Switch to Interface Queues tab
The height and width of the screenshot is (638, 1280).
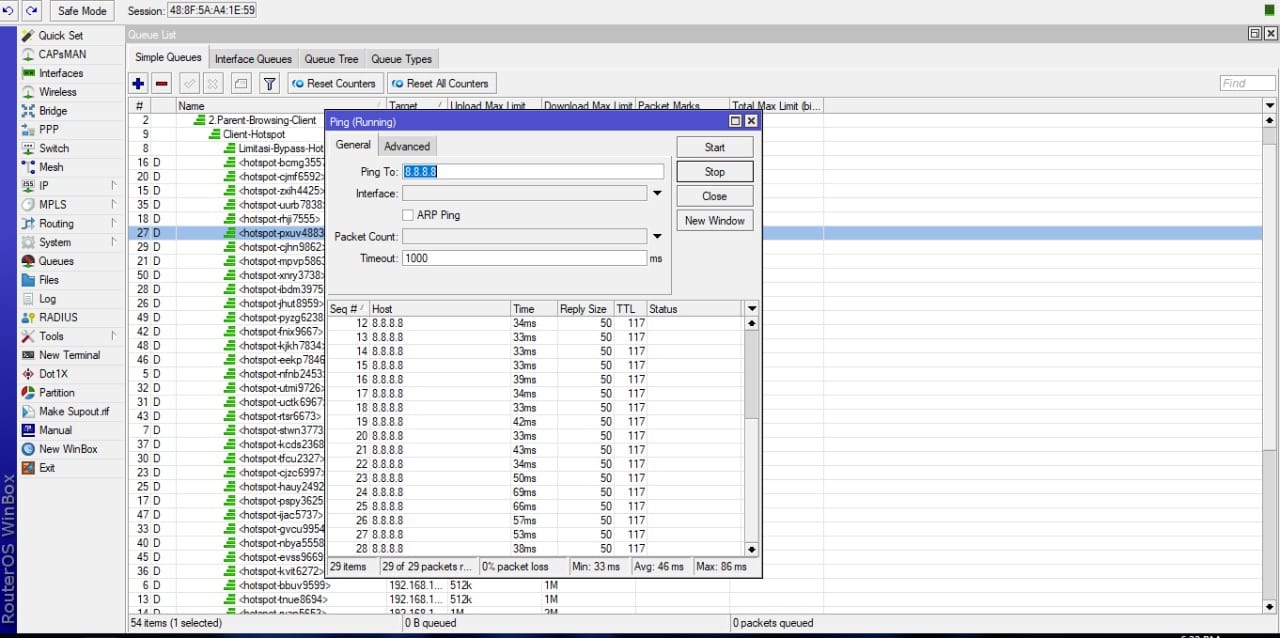click(253, 59)
